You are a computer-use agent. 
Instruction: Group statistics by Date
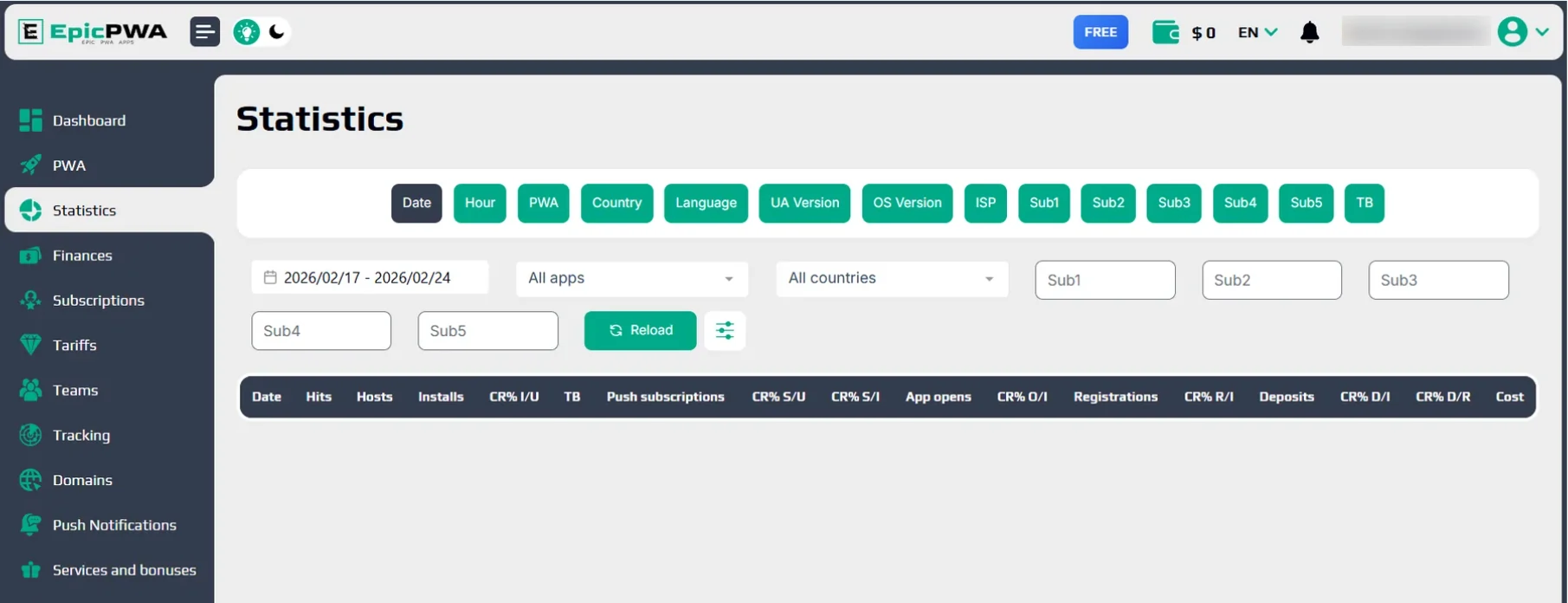click(x=416, y=203)
